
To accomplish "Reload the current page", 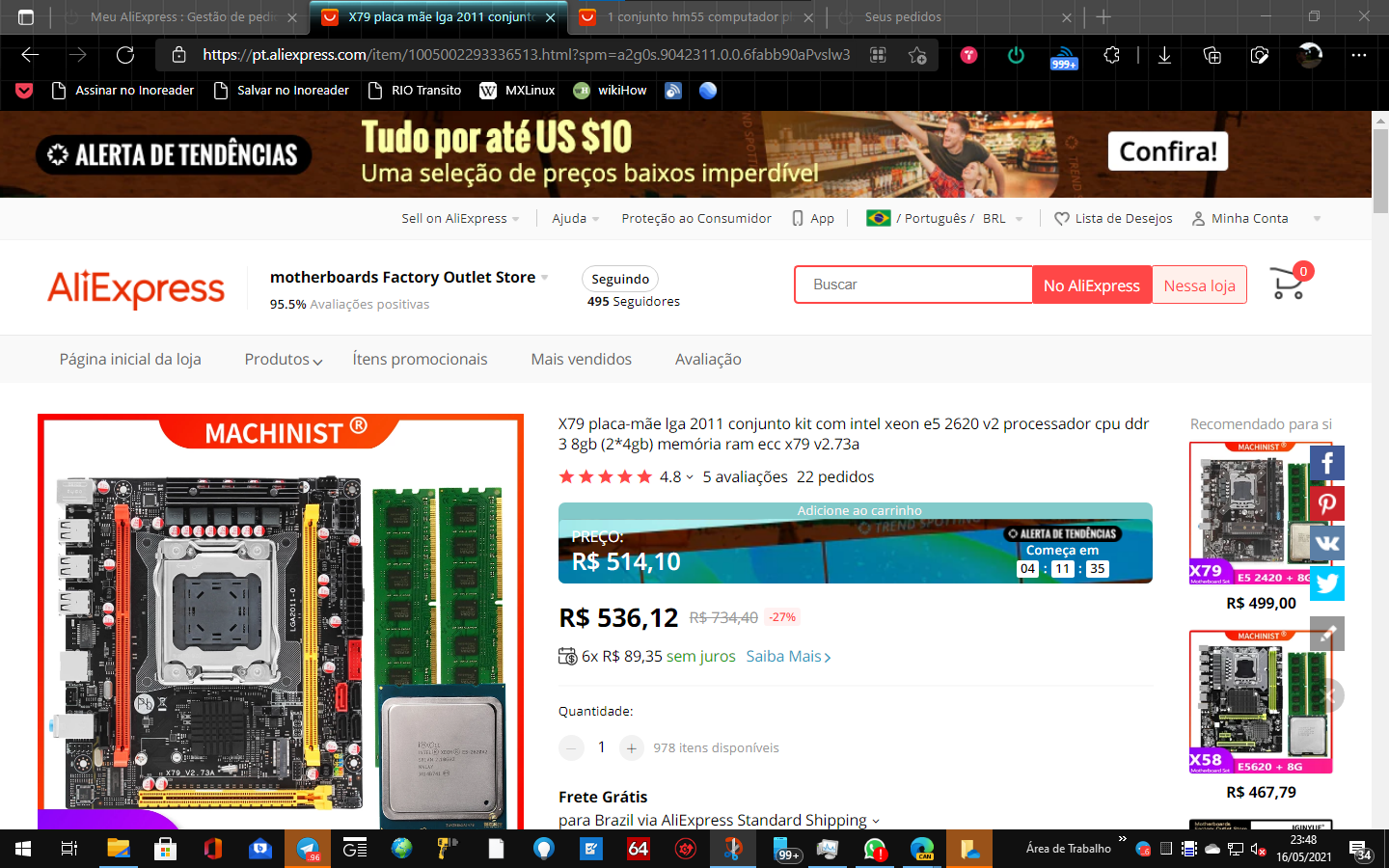I will [125, 55].
